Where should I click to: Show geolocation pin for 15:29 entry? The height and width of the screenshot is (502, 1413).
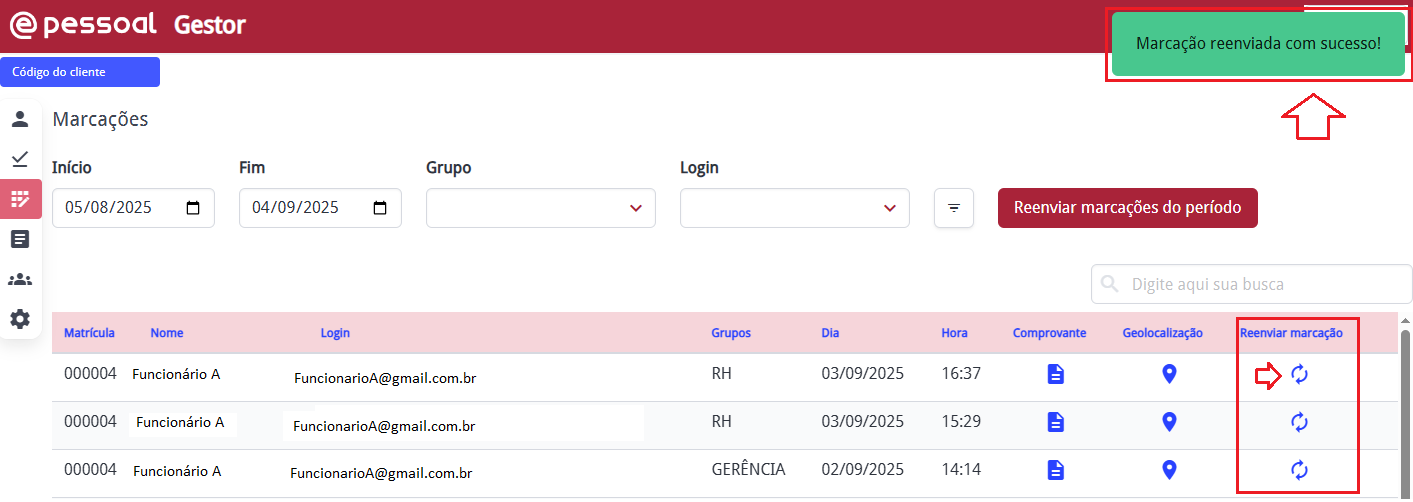tap(1169, 422)
